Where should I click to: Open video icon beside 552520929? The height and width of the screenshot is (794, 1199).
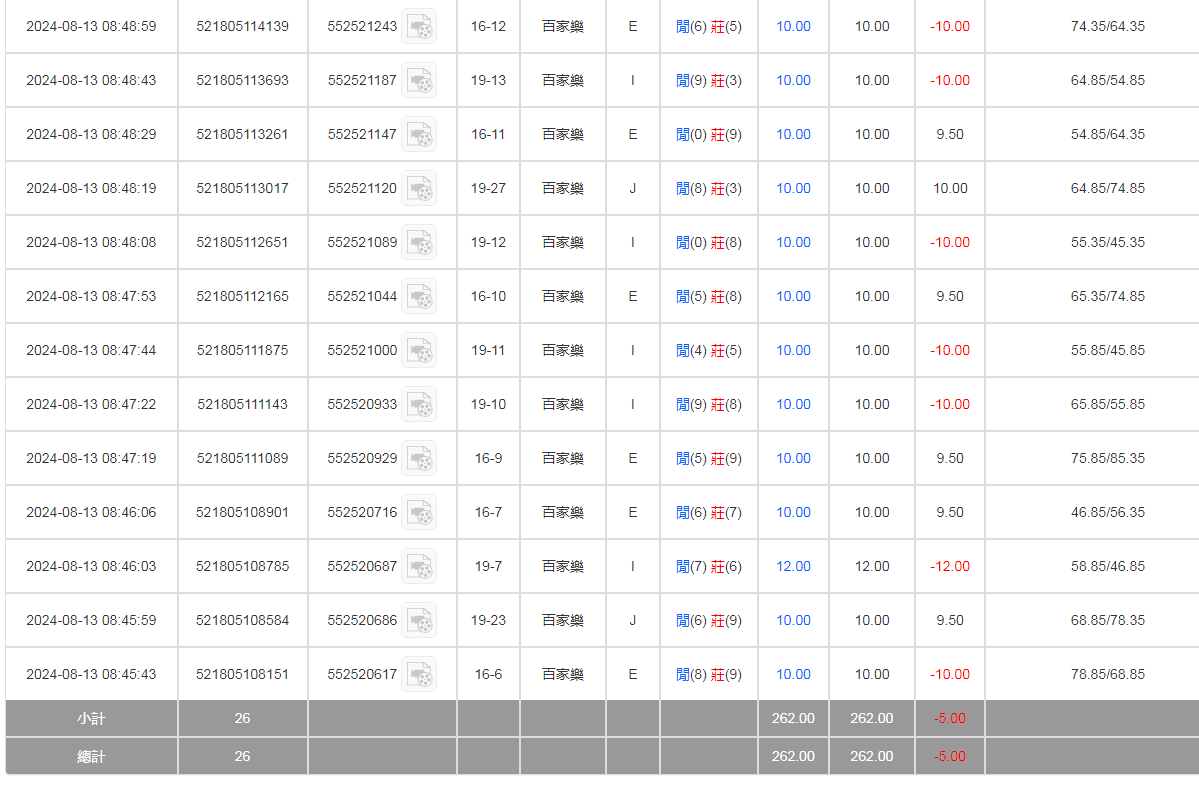[x=419, y=459]
